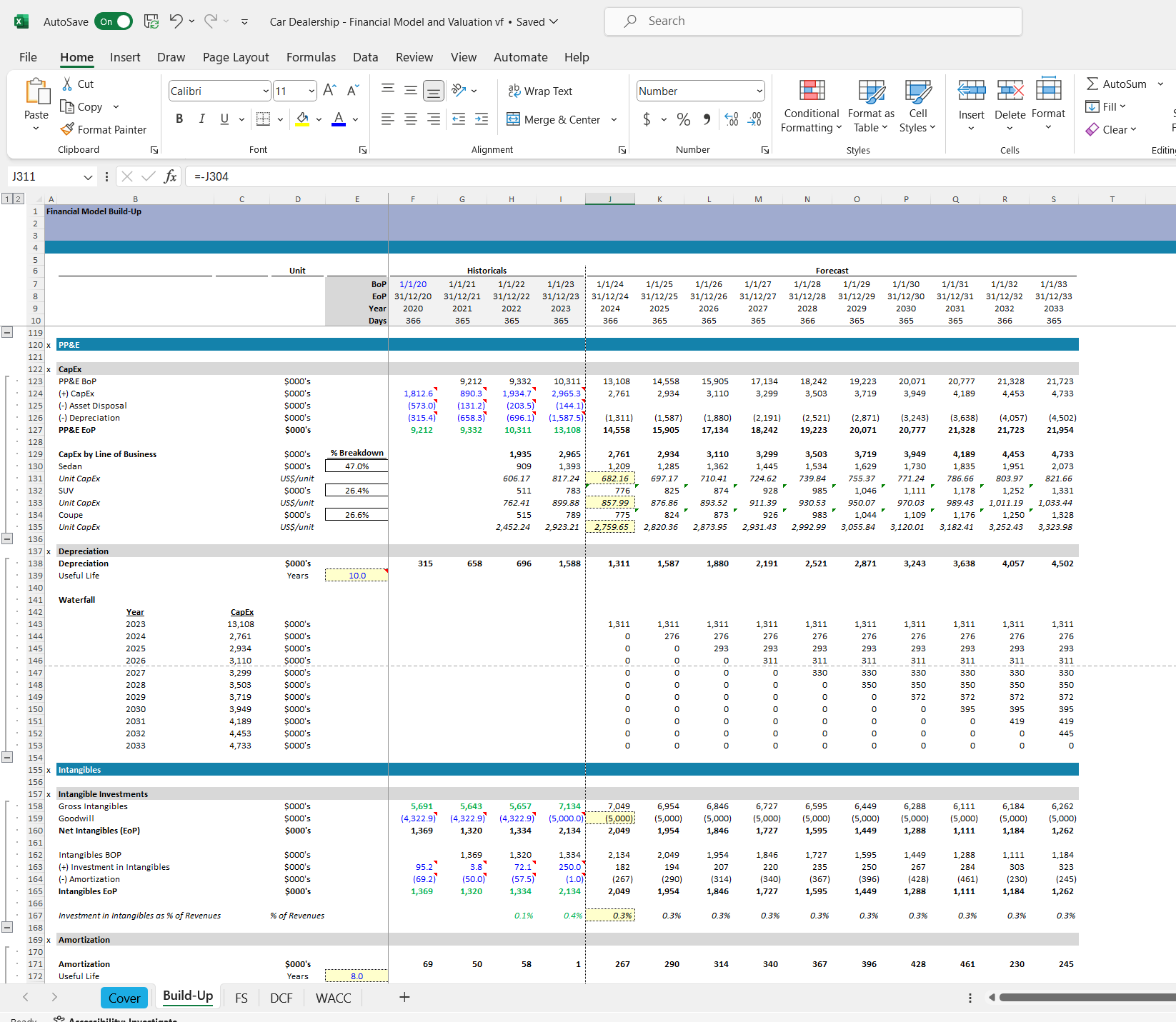
Task: Expand the Number format dropdown
Action: (759, 91)
